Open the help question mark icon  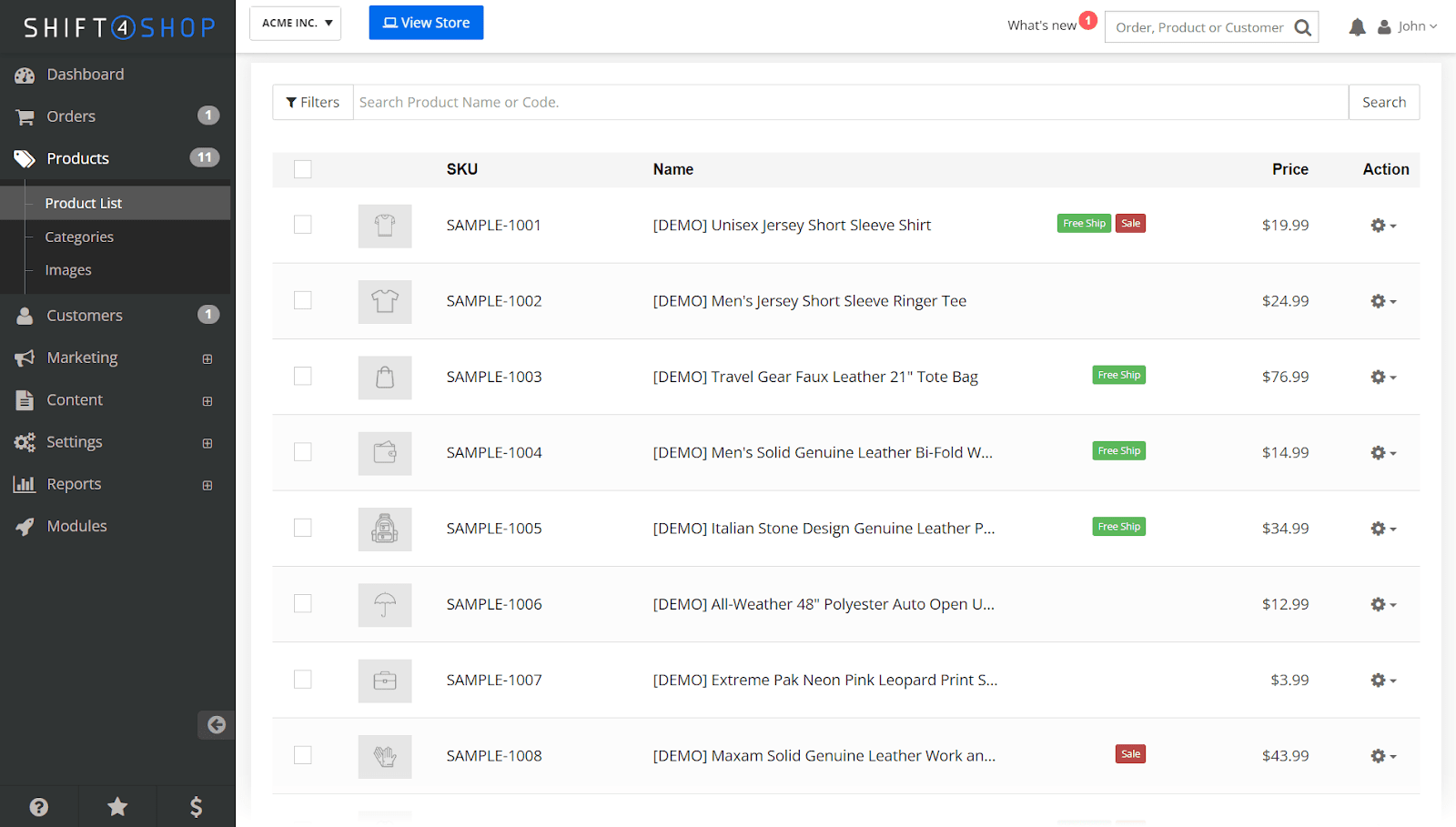click(39, 806)
